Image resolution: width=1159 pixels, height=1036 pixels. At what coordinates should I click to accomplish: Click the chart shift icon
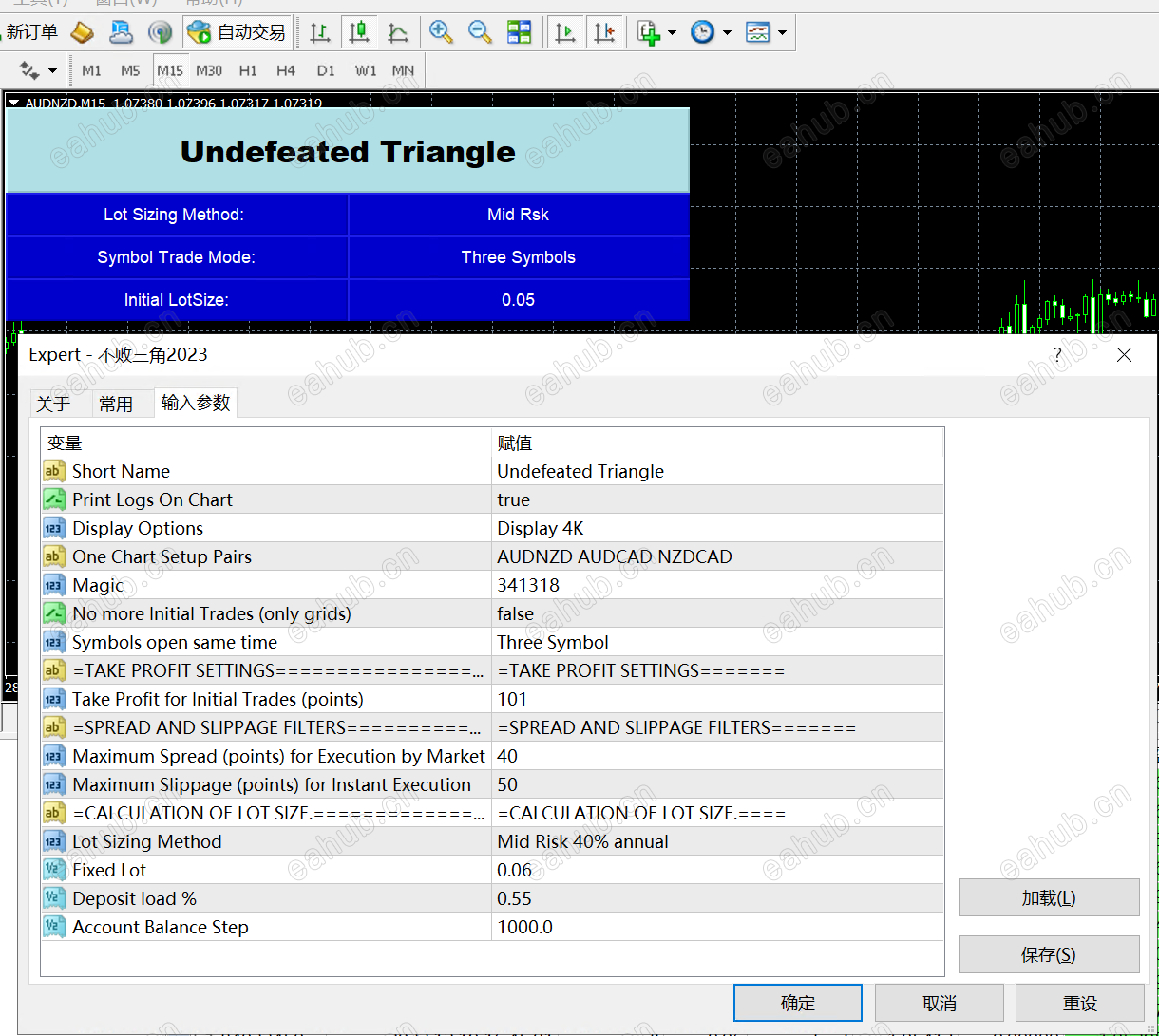pyautogui.click(x=604, y=32)
